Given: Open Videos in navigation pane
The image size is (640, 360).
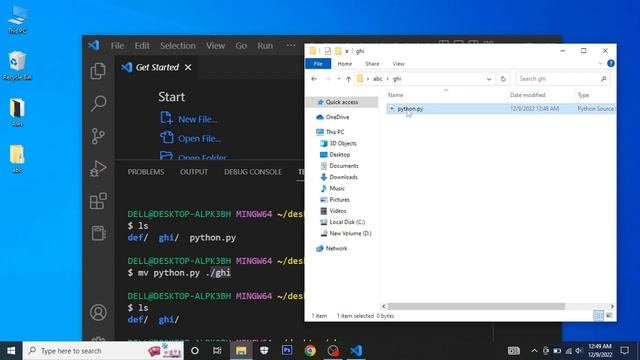Looking at the screenshot, I should pos(338,211).
